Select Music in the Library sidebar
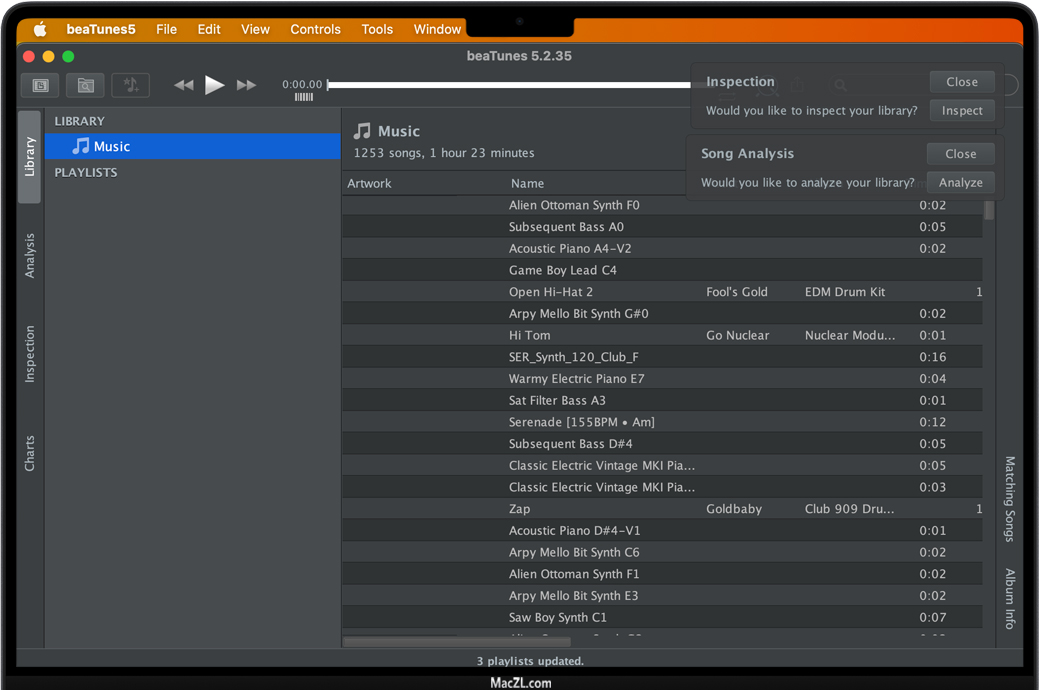This screenshot has height=690, width=1040. click(x=111, y=147)
